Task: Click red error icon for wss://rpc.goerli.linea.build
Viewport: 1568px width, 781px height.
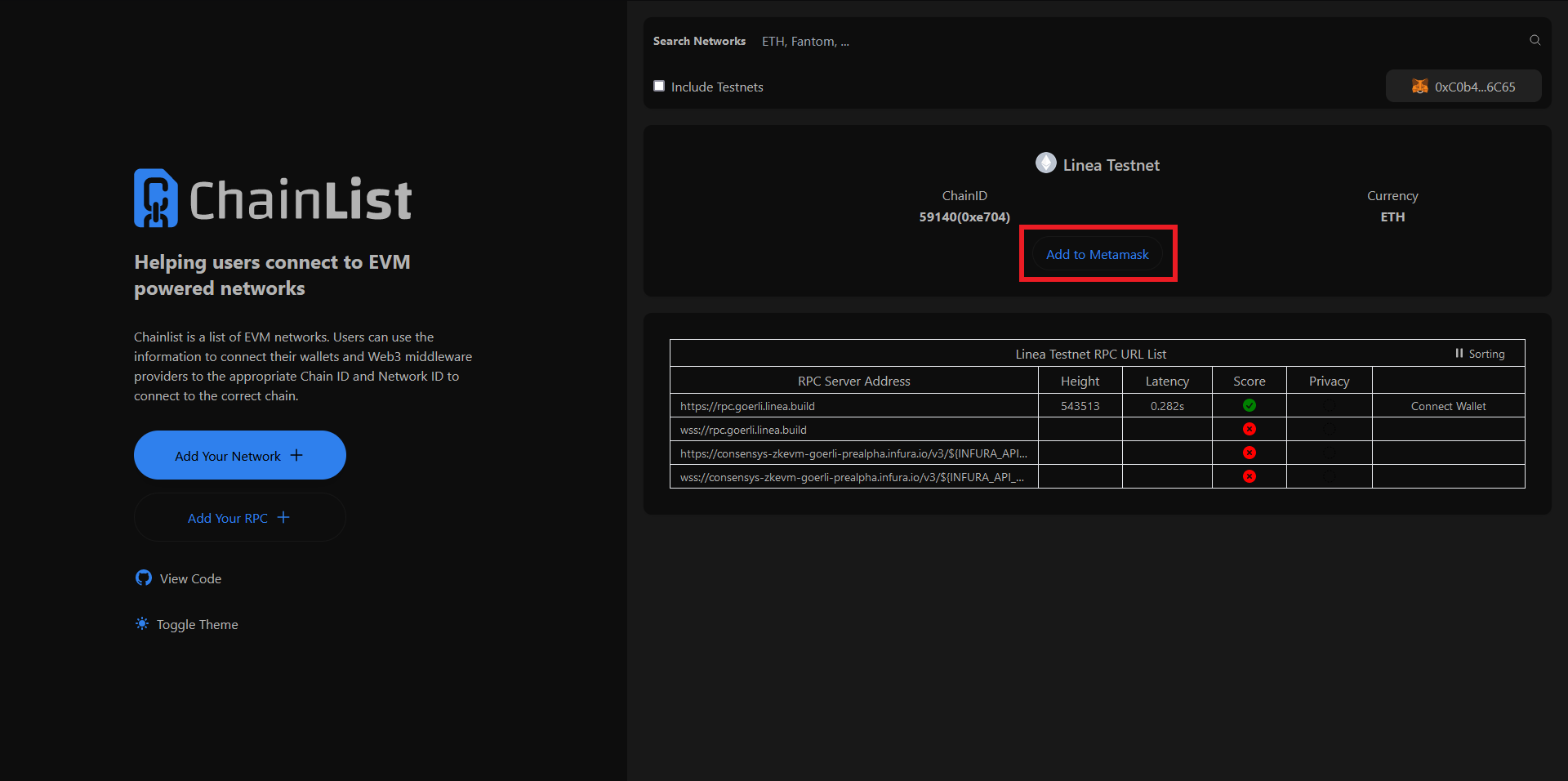Action: point(1249,429)
